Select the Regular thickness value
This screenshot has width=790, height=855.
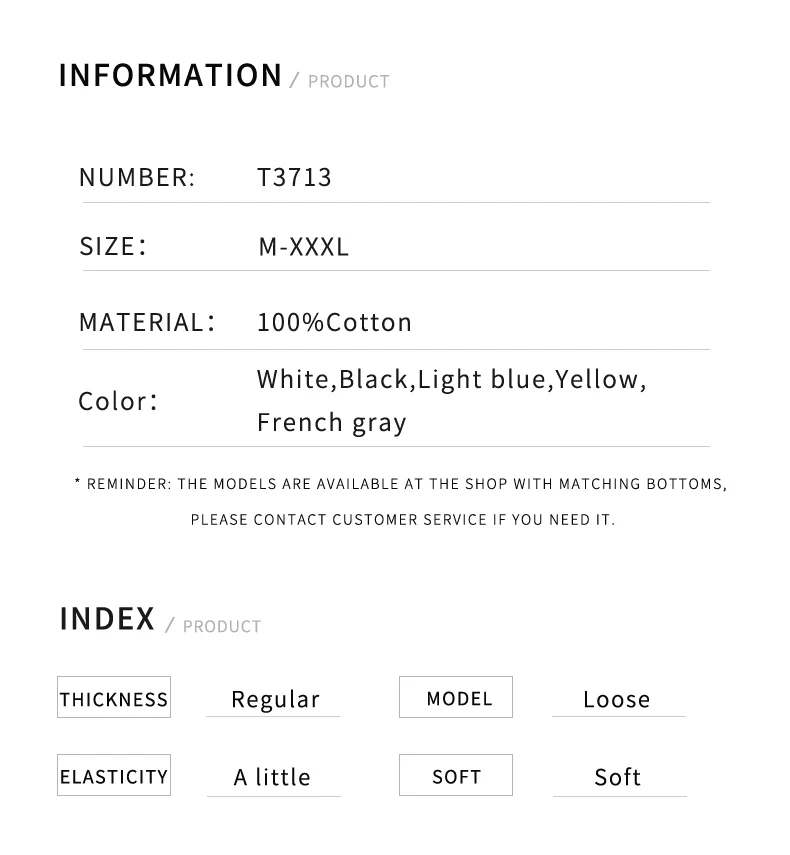[275, 700]
